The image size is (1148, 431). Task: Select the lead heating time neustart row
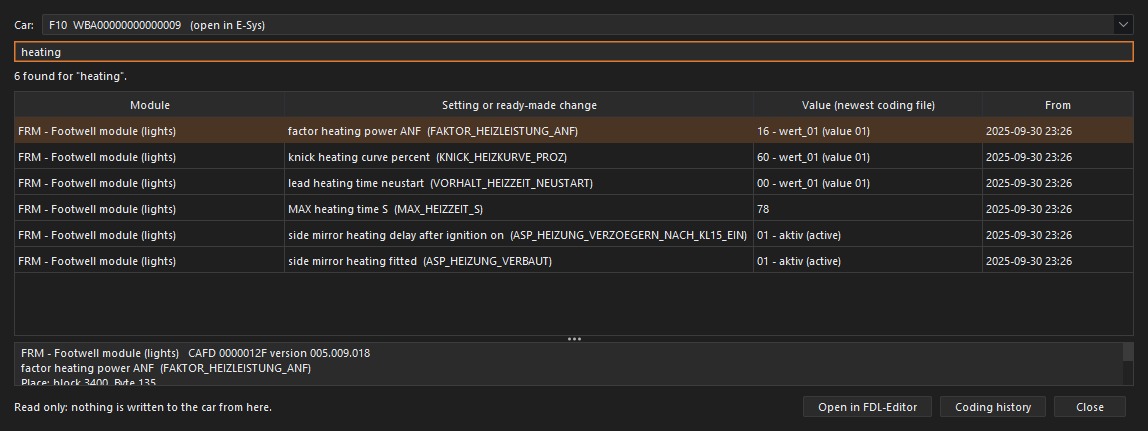coord(573,183)
